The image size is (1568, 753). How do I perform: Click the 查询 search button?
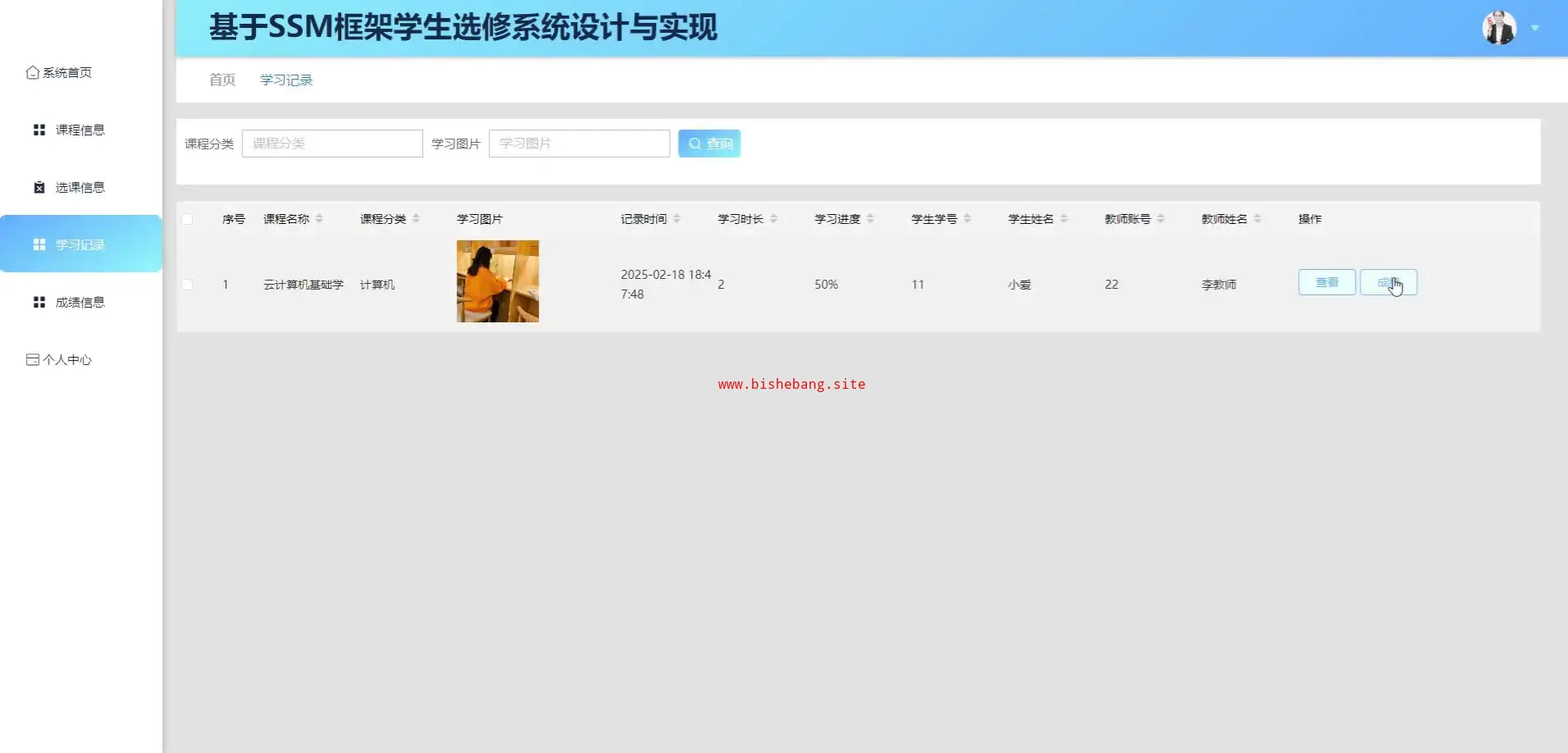[709, 144]
